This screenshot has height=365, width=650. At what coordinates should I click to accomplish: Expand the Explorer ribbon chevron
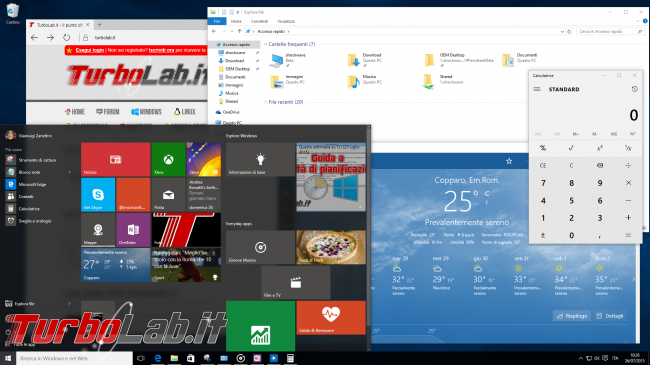638,21
